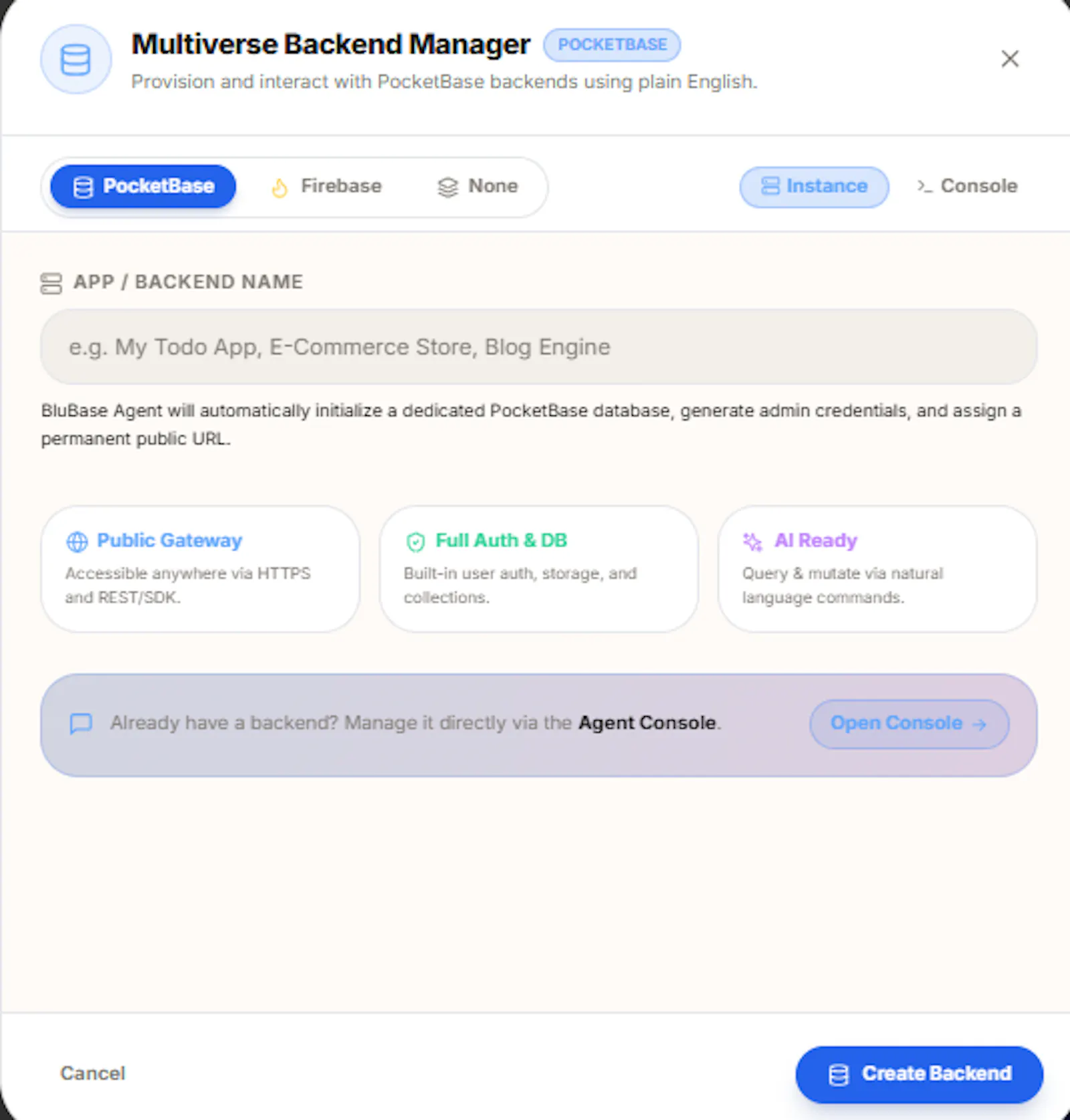Cancel the backend creation
The width and height of the screenshot is (1070, 1120).
point(92,1073)
